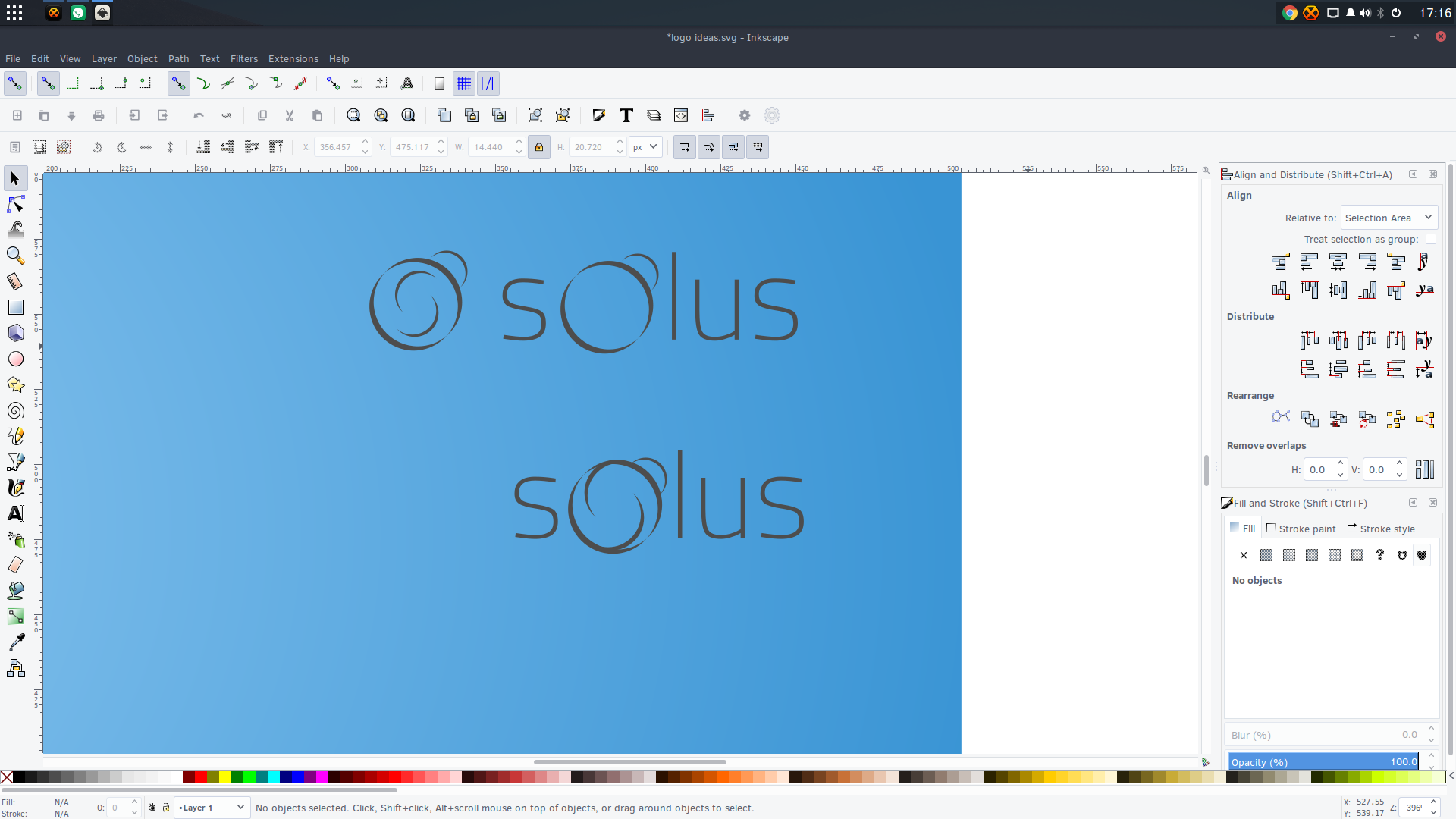The width and height of the screenshot is (1456, 819).
Task: Select the Text tool in toolbox
Action: tap(15, 513)
